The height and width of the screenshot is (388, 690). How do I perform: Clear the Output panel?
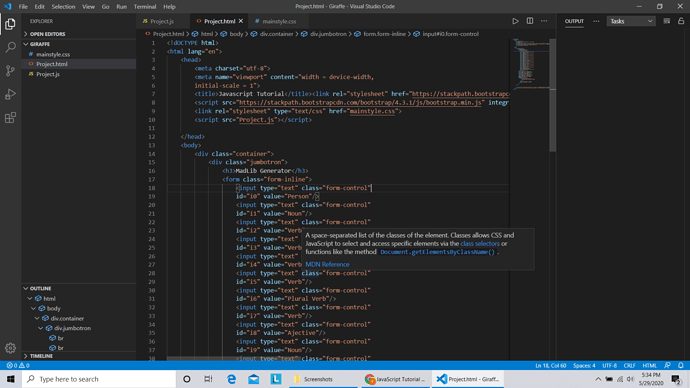click(x=667, y=21)
